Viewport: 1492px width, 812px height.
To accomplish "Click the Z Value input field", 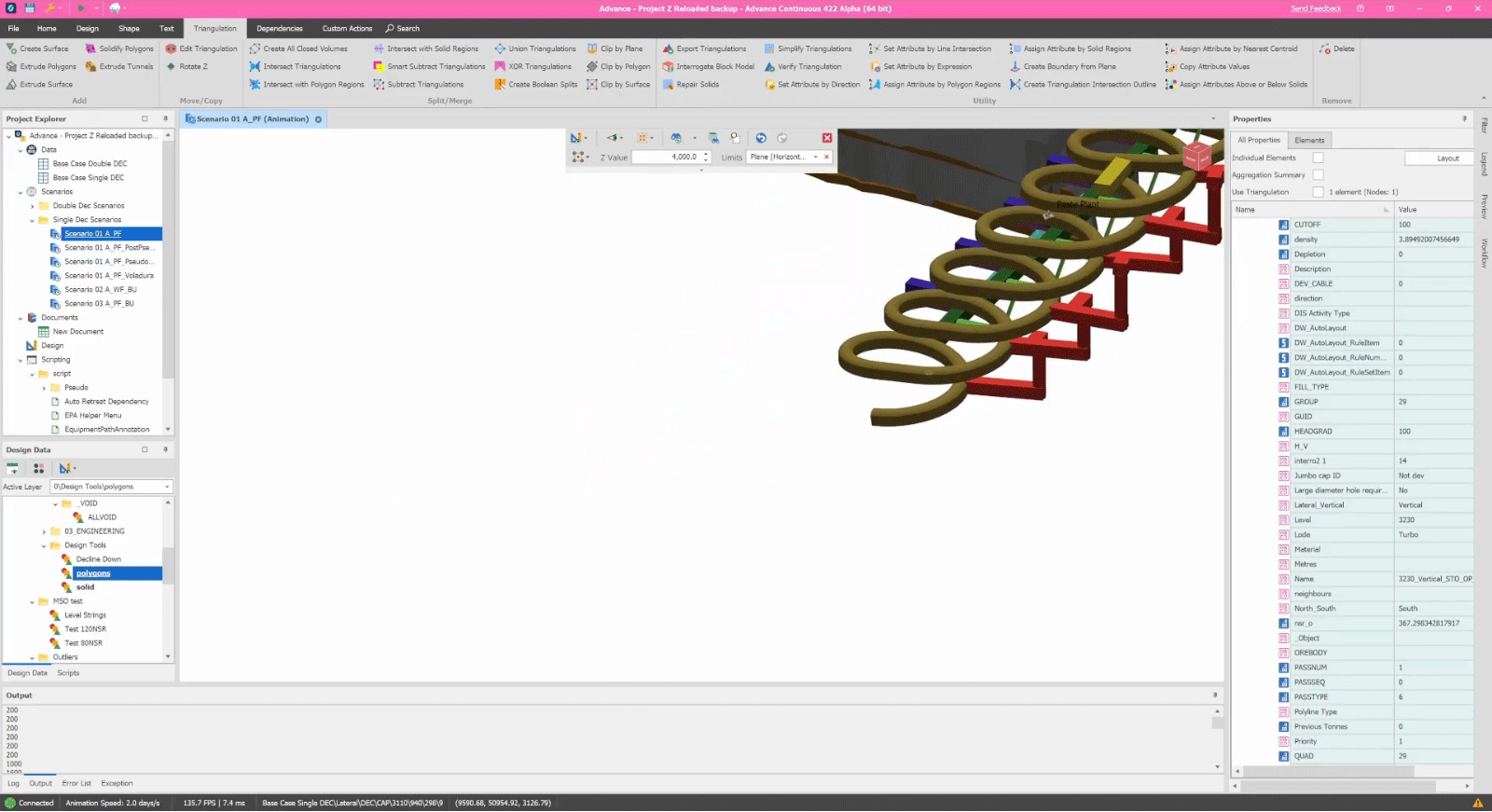I will (666, 157).
